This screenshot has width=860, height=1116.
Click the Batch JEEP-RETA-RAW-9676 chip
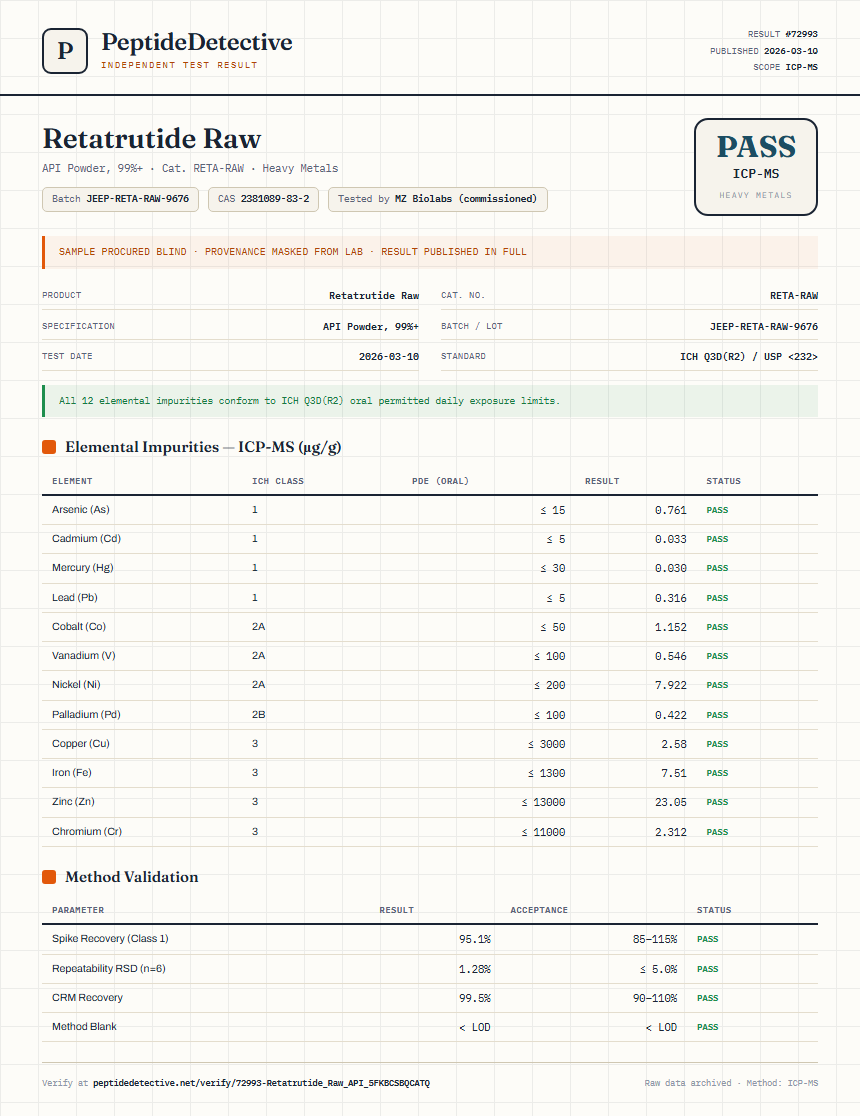pos(120,199)
